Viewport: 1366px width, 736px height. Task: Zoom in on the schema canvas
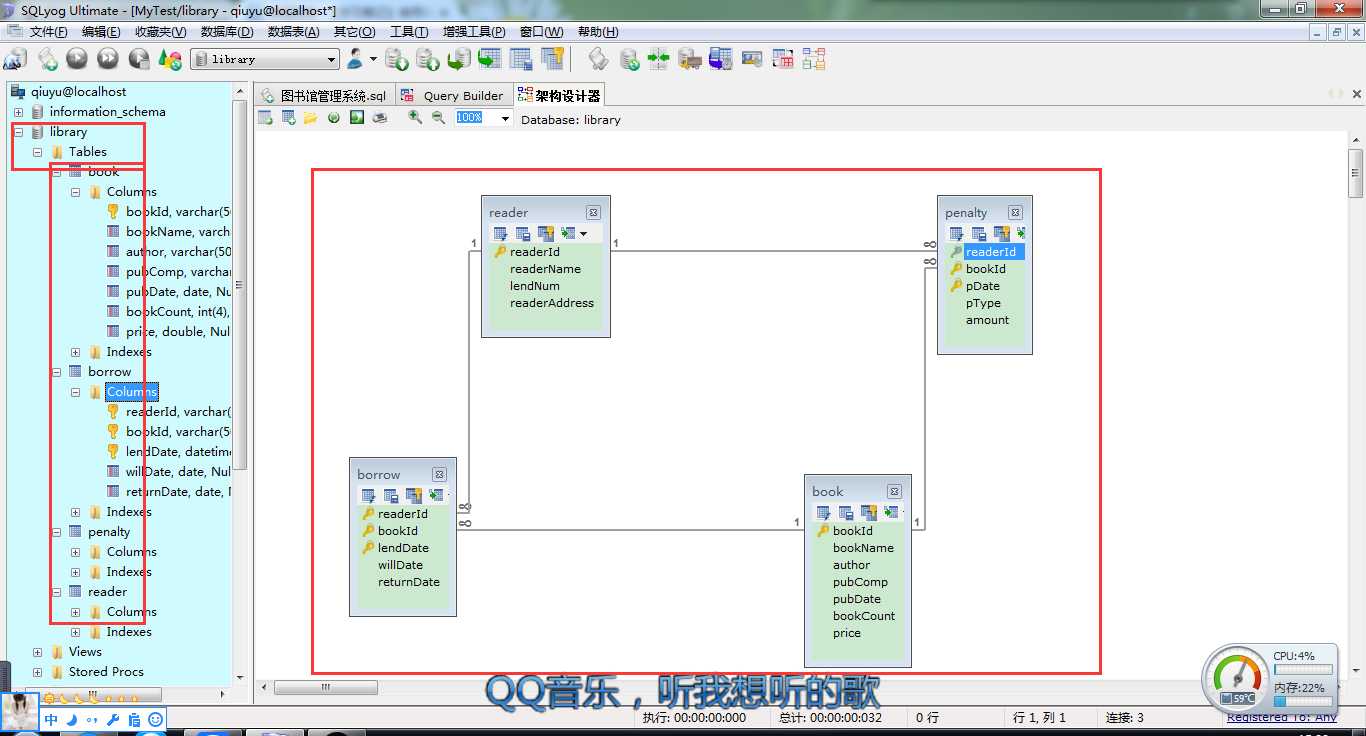point(415,118)
